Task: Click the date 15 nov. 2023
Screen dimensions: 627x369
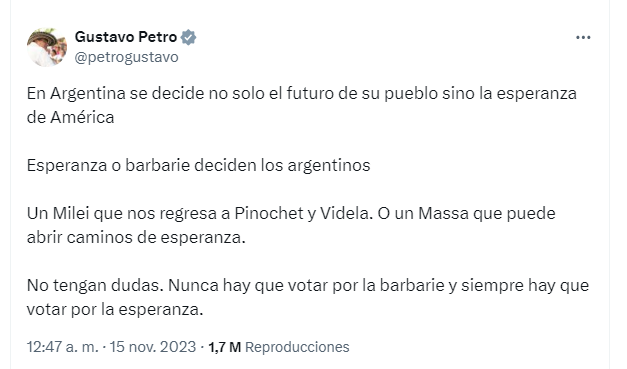Action: 153,347
